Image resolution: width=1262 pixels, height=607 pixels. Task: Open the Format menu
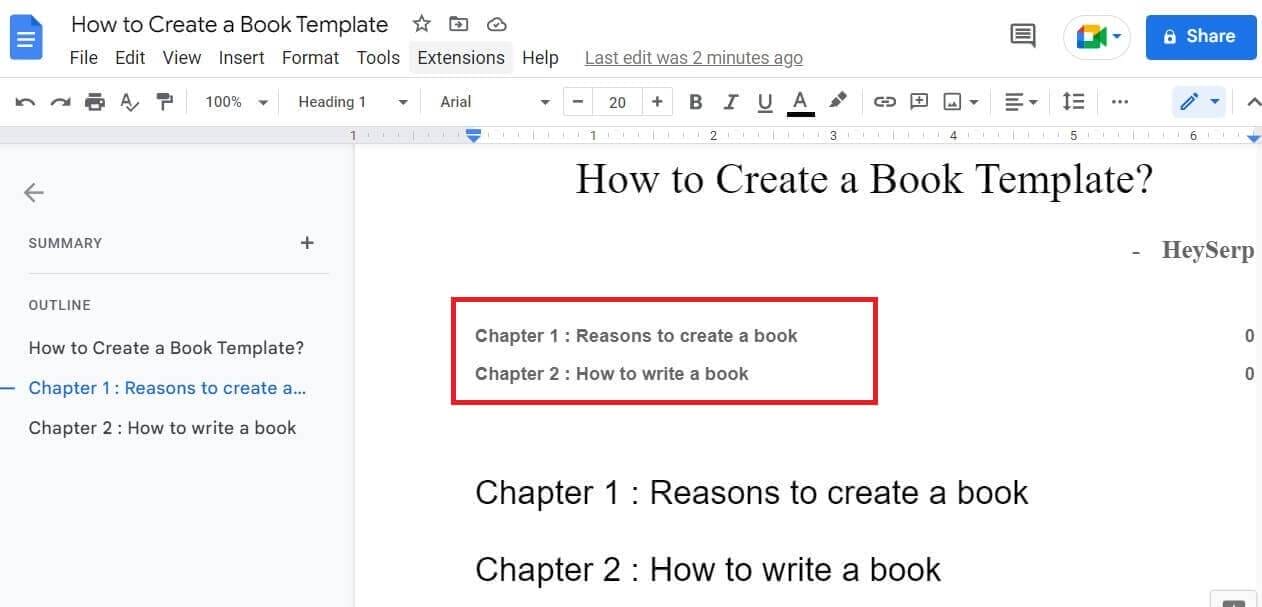coord(310,57)
